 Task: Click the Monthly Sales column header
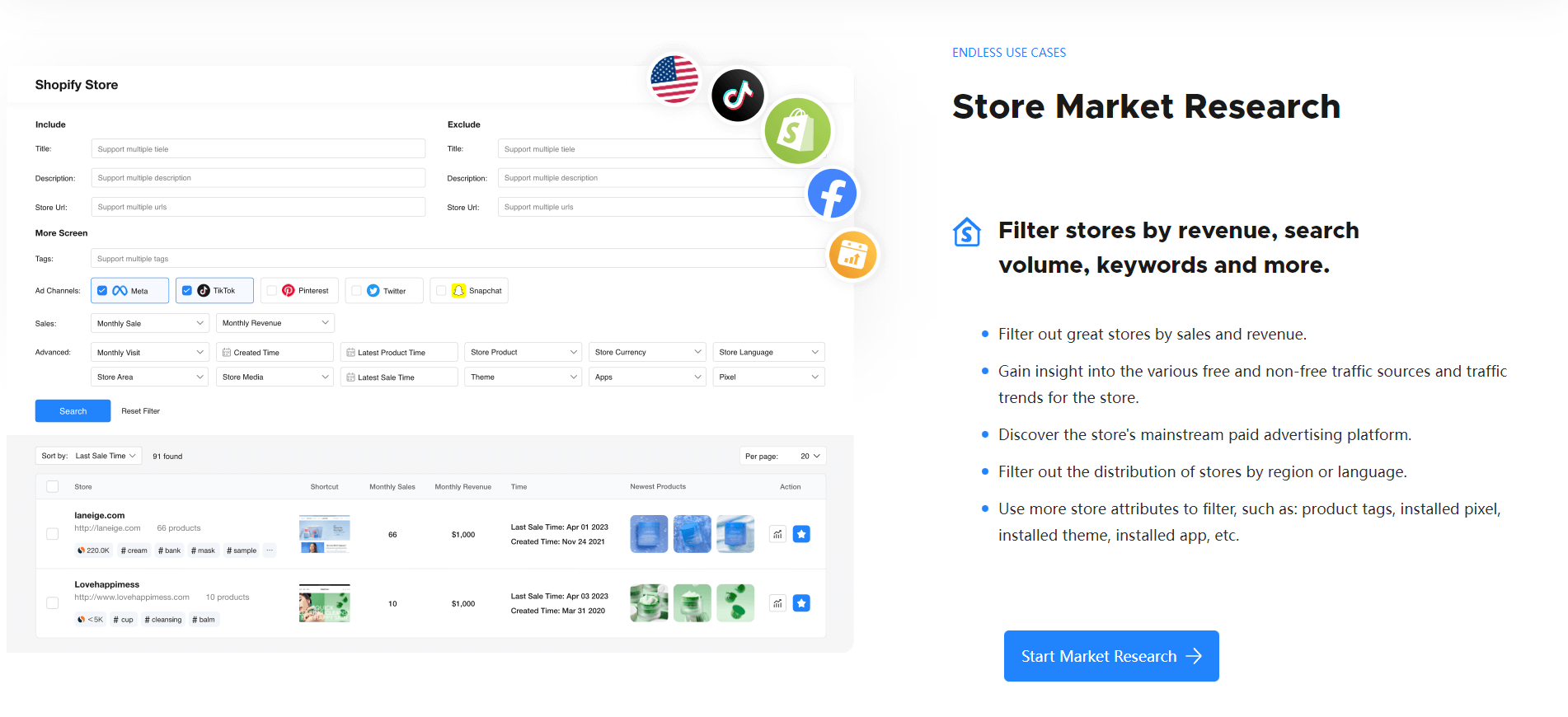point(392,487)
